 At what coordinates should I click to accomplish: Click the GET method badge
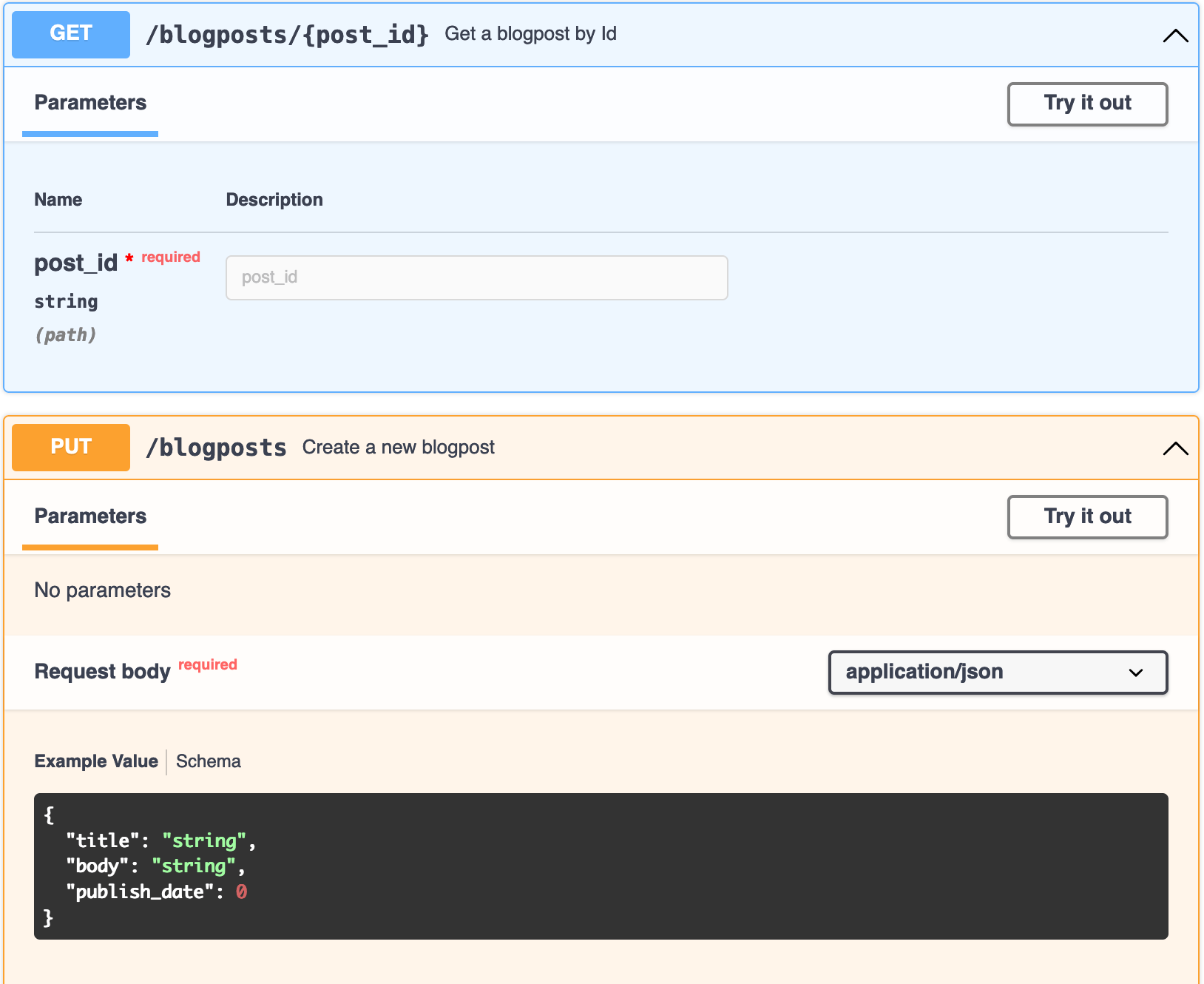click(x=70, y=34)
